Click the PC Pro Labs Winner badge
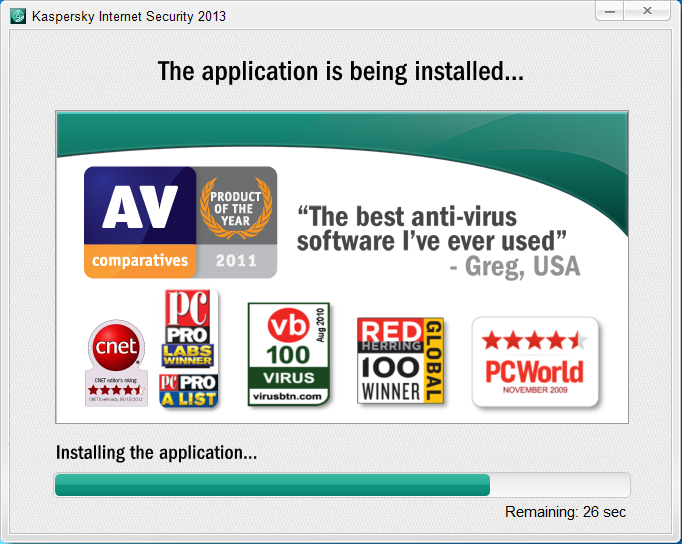 [x=187, y=328]
